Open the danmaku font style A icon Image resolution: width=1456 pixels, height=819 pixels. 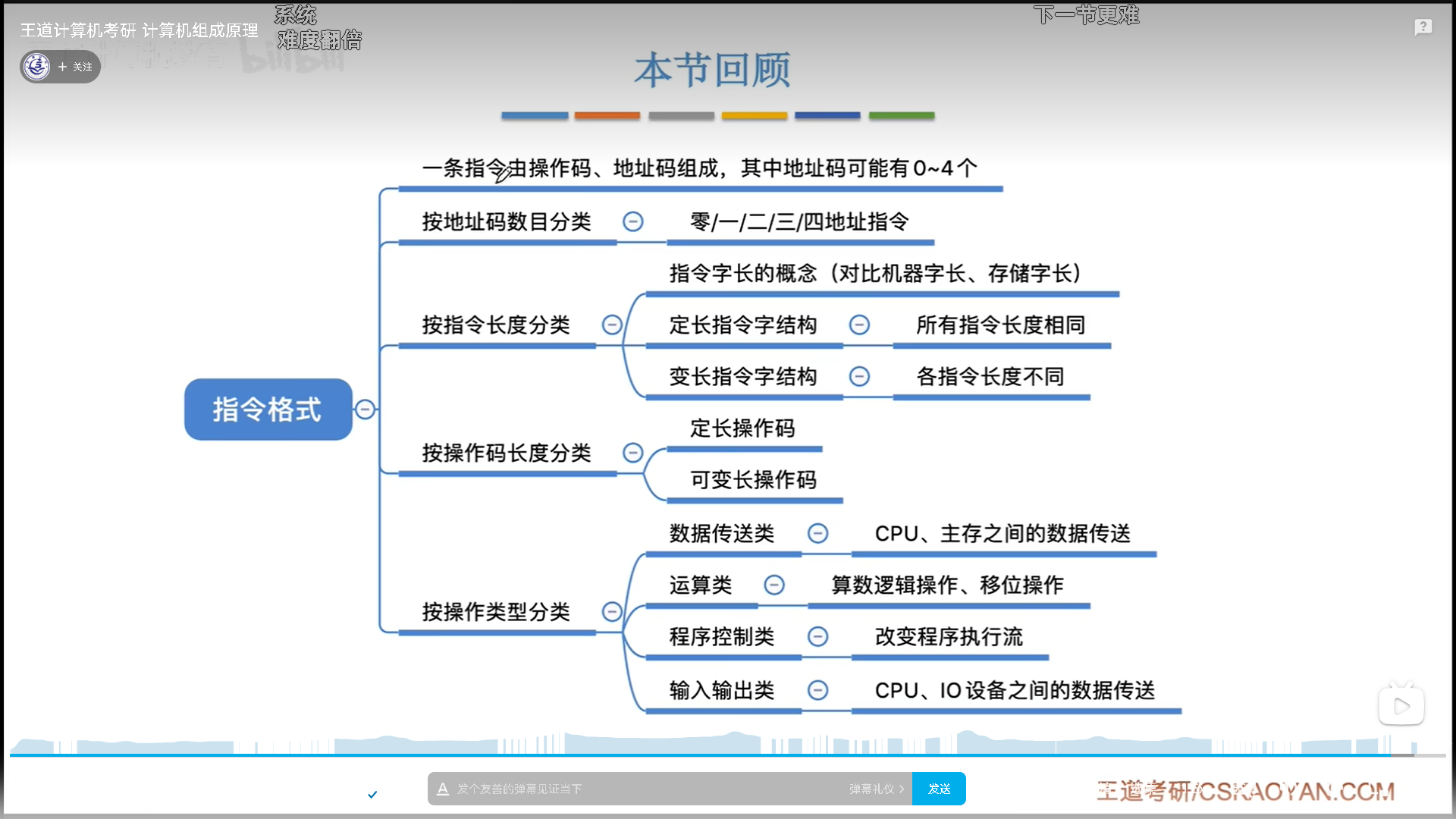click(443, 789)
